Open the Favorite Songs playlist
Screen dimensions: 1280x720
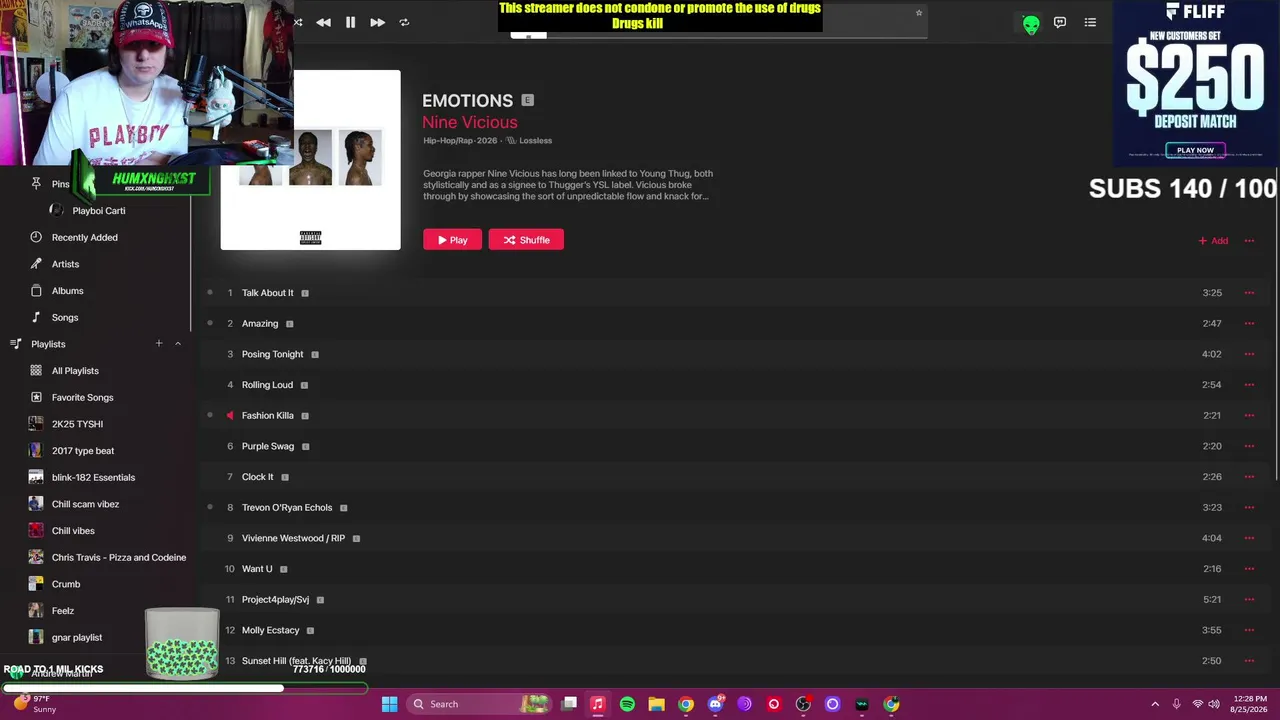coord(82,398)
